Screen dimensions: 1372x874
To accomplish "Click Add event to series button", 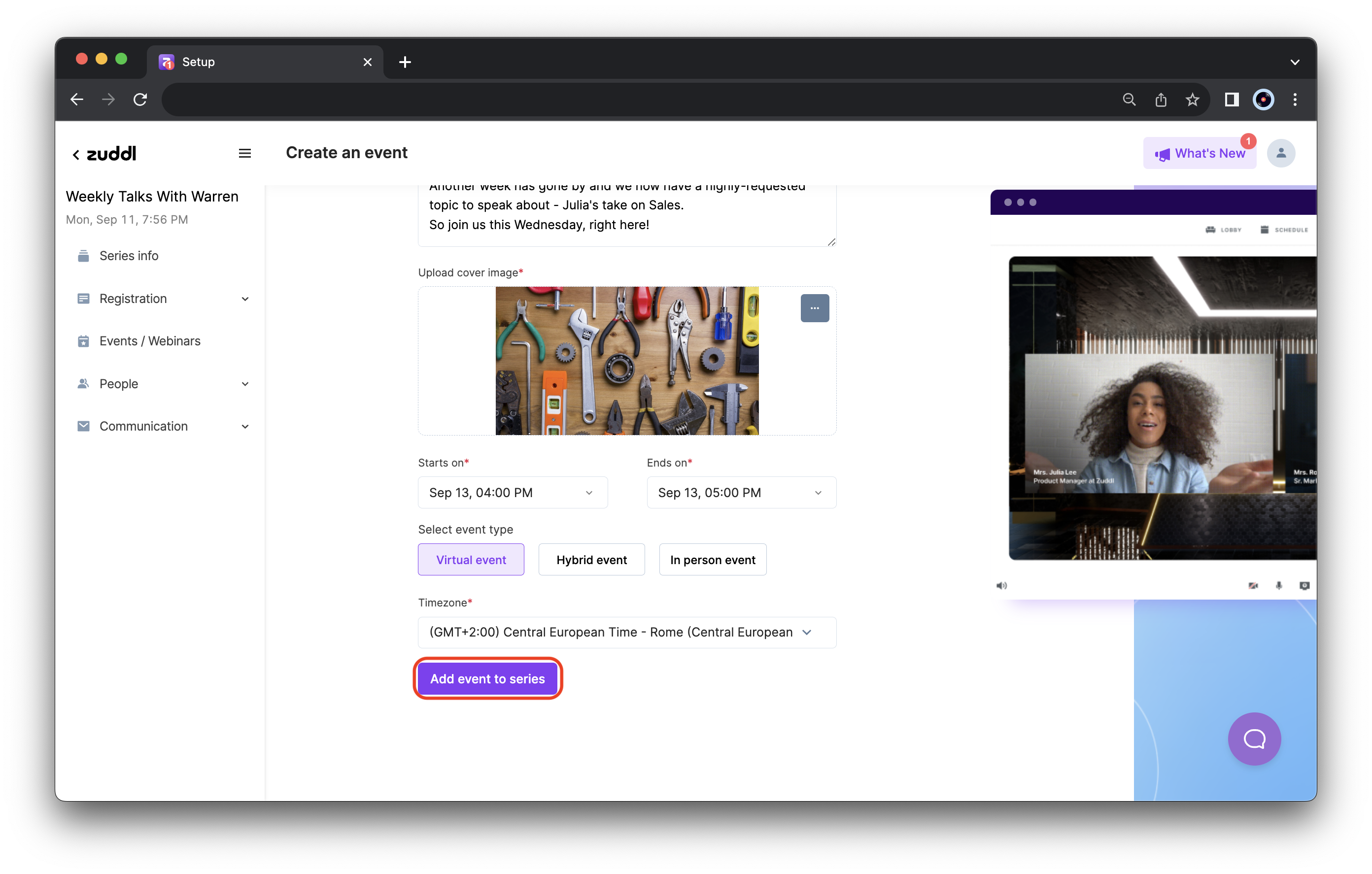I will (487, 678).
